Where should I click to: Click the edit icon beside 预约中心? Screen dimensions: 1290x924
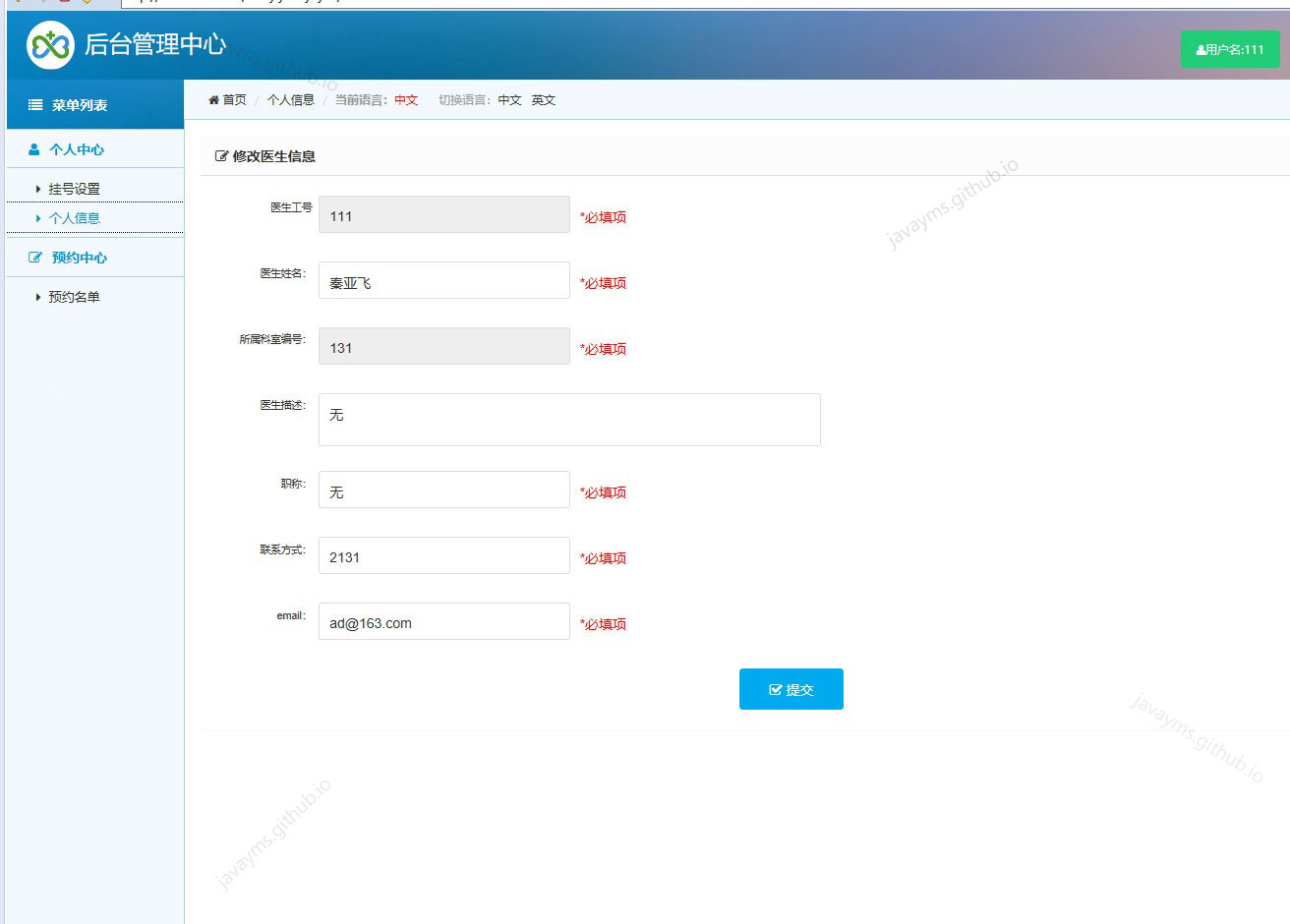[x=36, y=257]
